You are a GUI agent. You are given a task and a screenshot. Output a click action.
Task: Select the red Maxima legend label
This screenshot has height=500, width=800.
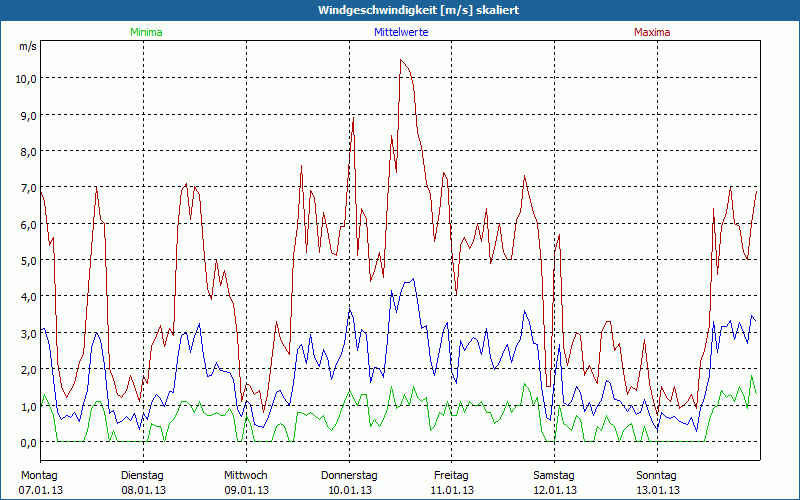point(652,32)
